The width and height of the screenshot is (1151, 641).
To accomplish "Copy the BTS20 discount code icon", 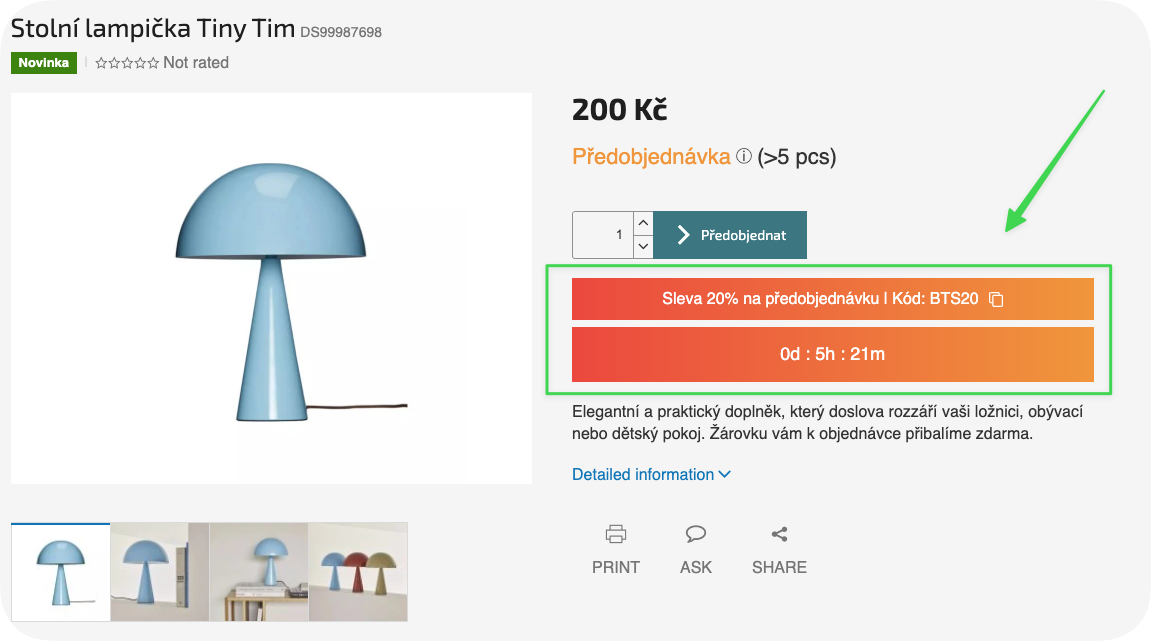I will click(996, 299).
